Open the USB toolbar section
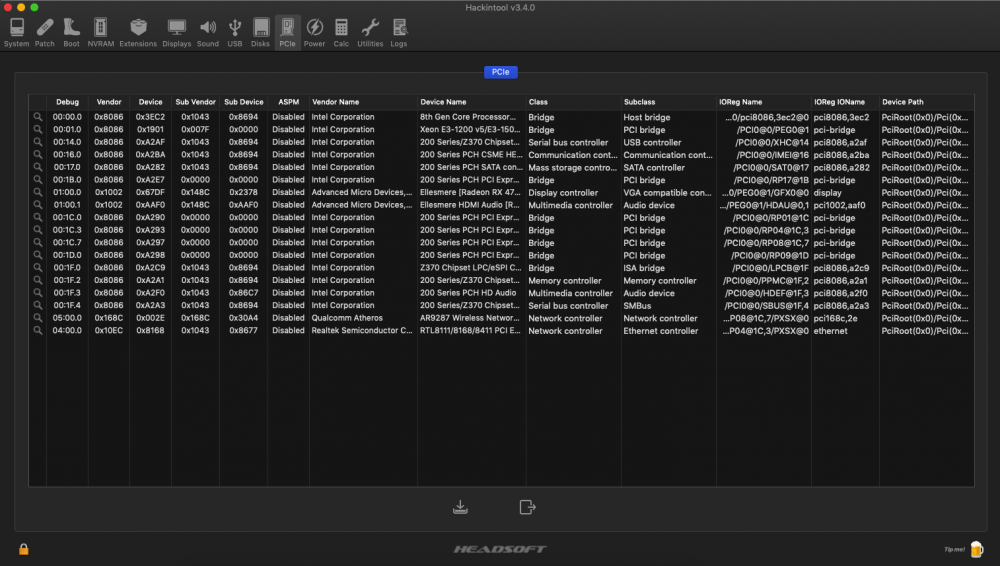The image size is (1000, 566). pyautogui.click(x=235, y=33)
